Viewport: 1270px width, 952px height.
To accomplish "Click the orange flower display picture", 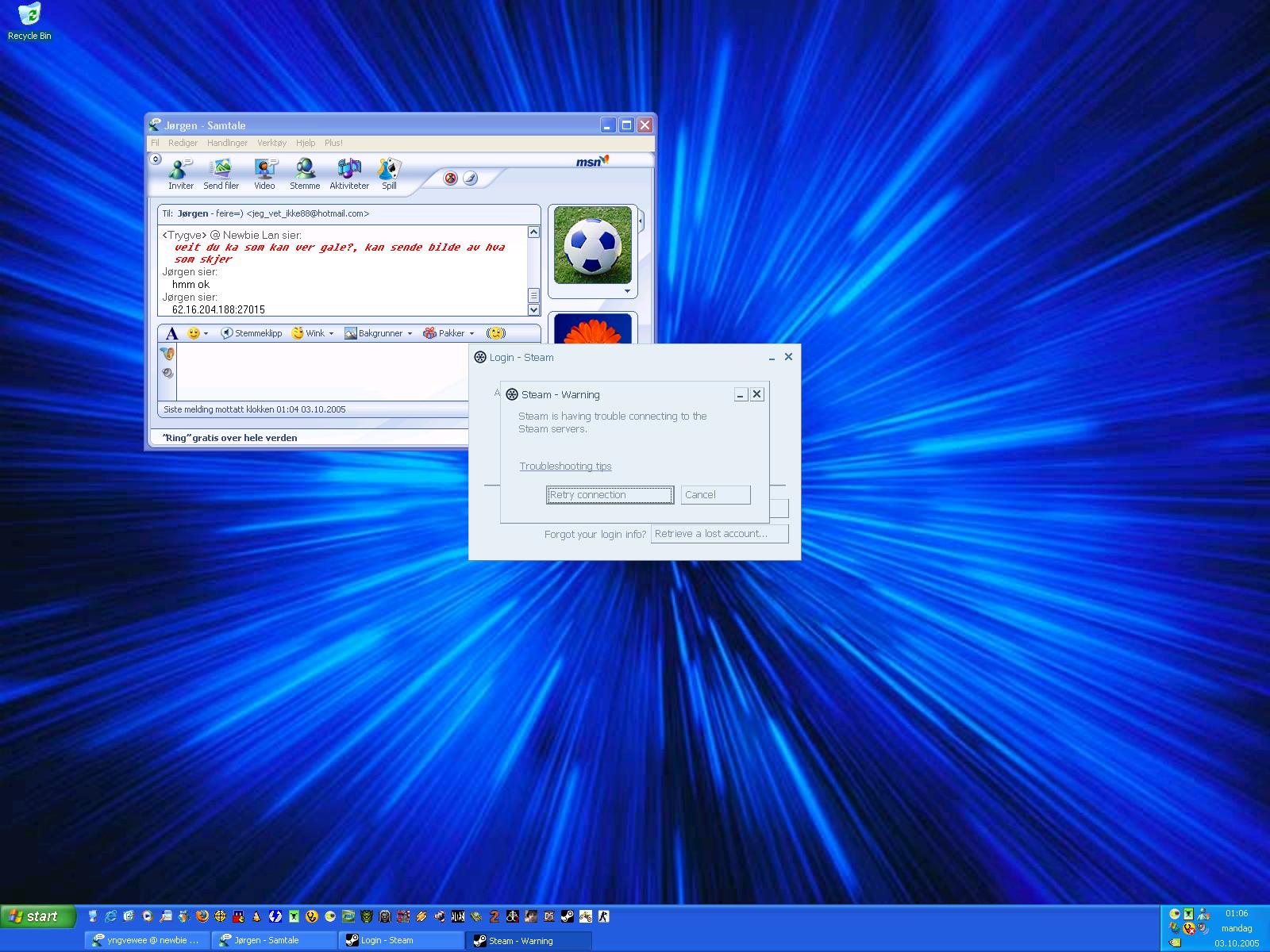I will [x=592, y=328].
